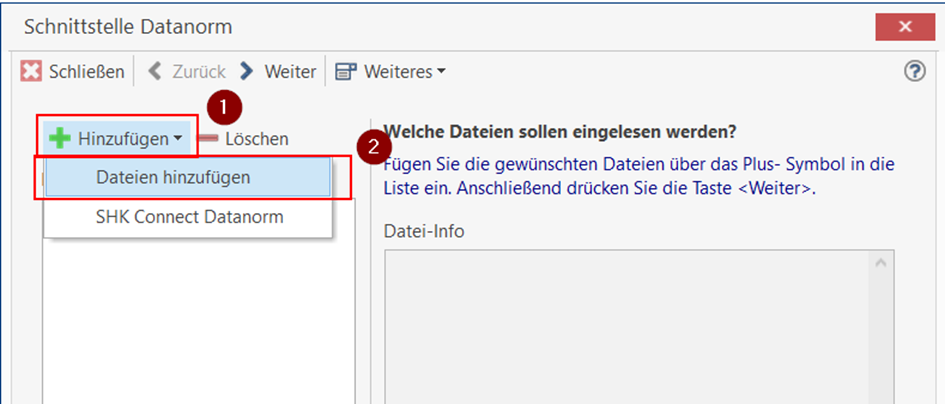Click the scroll-up arrow in Datei-Info box
The image size is (945, 404).
(x=881, y=264)
